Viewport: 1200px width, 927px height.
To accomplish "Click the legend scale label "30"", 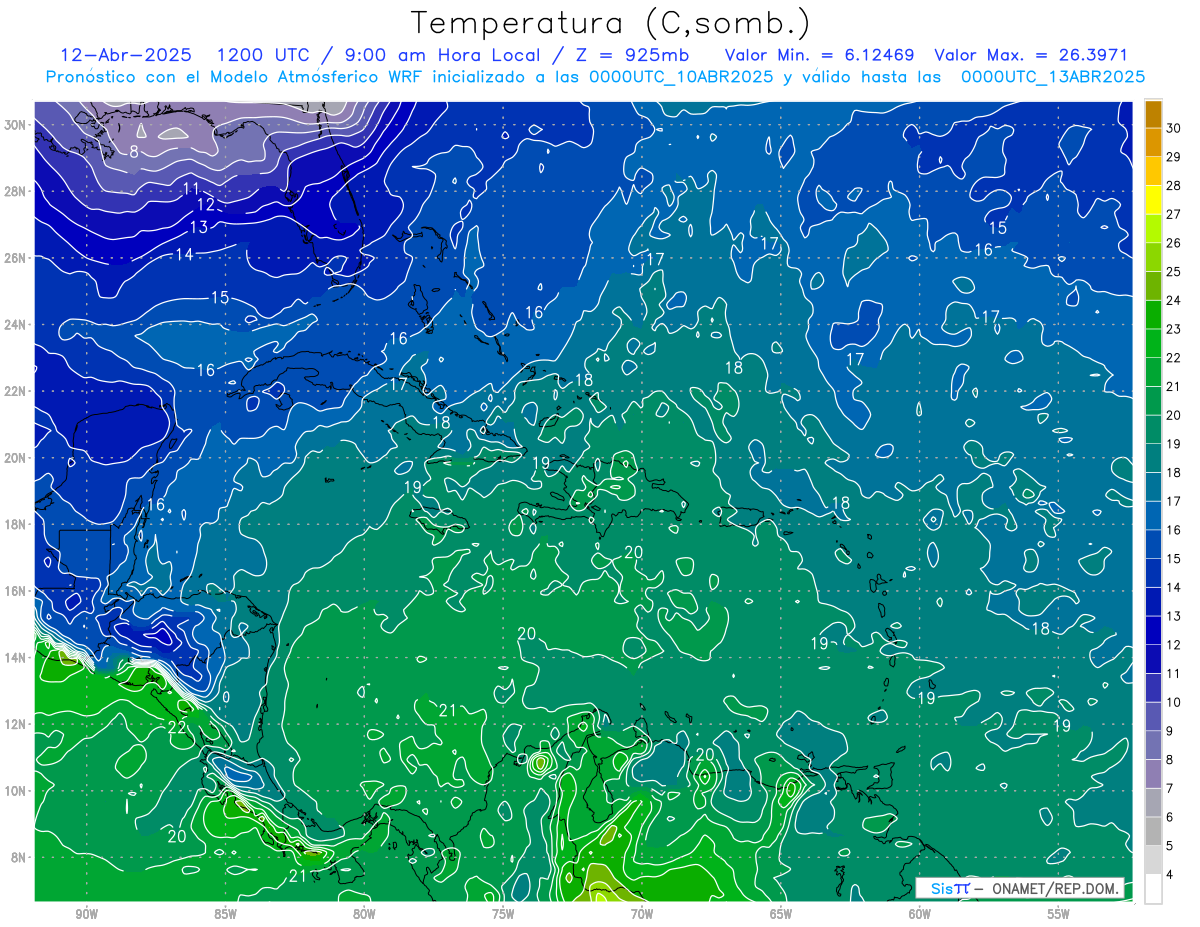I will click(1174, 128).
